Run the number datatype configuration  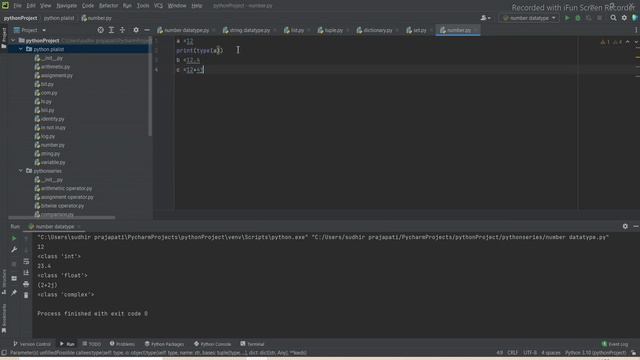(567, 18)
